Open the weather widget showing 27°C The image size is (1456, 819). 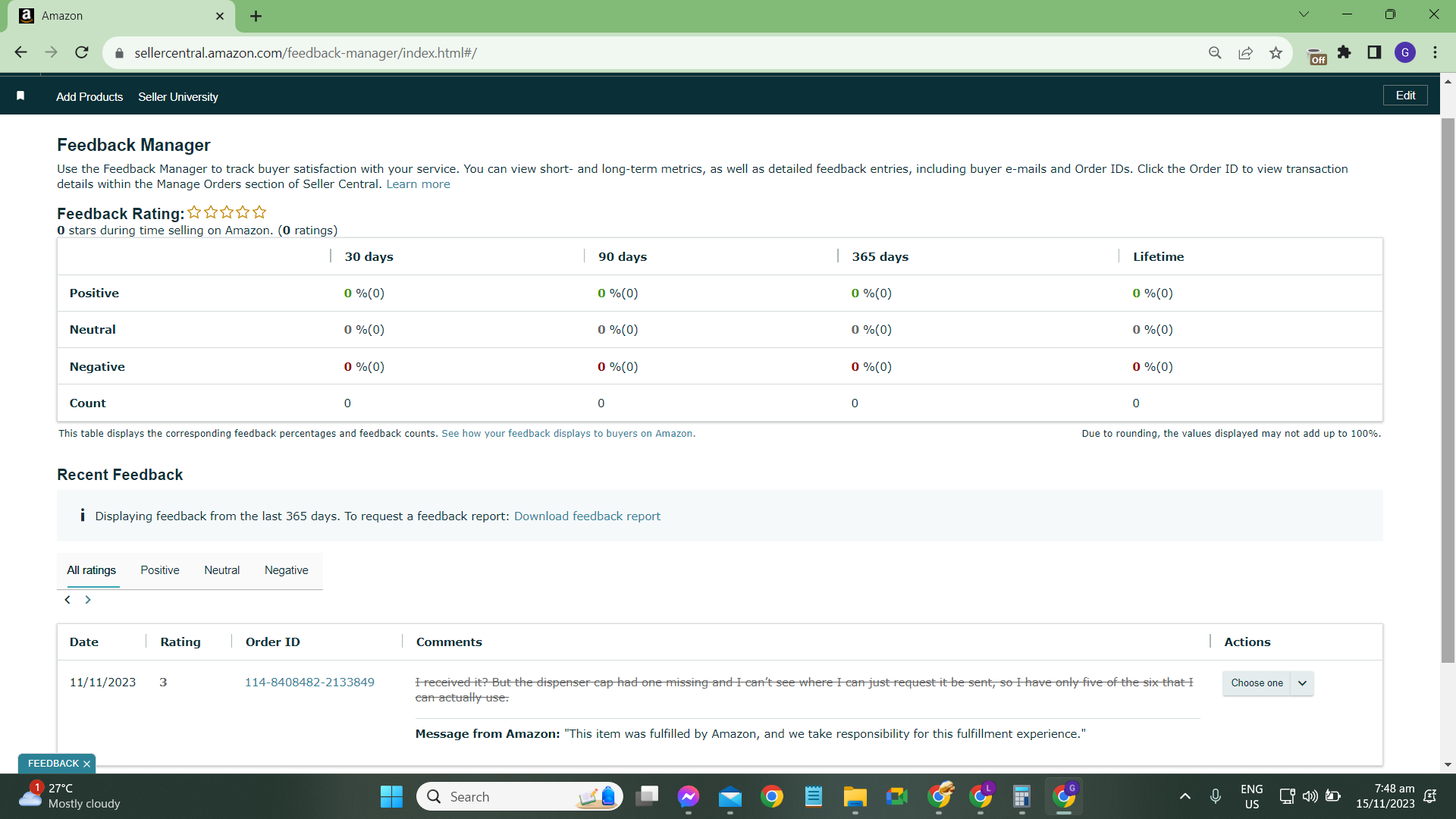(x=70, y=796)
